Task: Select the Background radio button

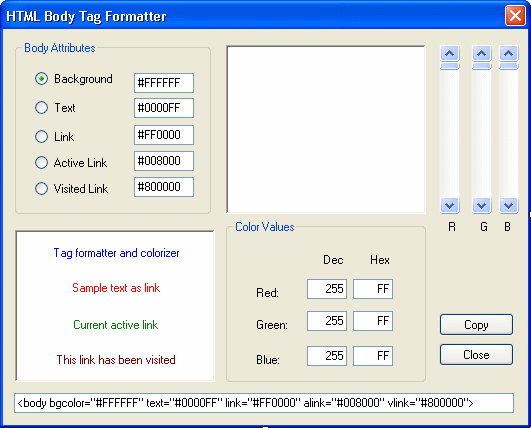Action: [41, 79]
